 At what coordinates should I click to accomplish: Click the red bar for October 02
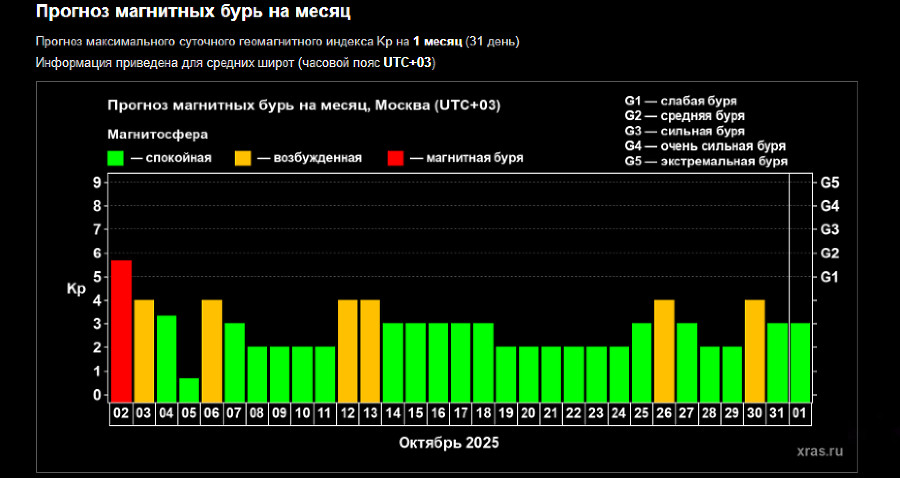click(121, 330)
